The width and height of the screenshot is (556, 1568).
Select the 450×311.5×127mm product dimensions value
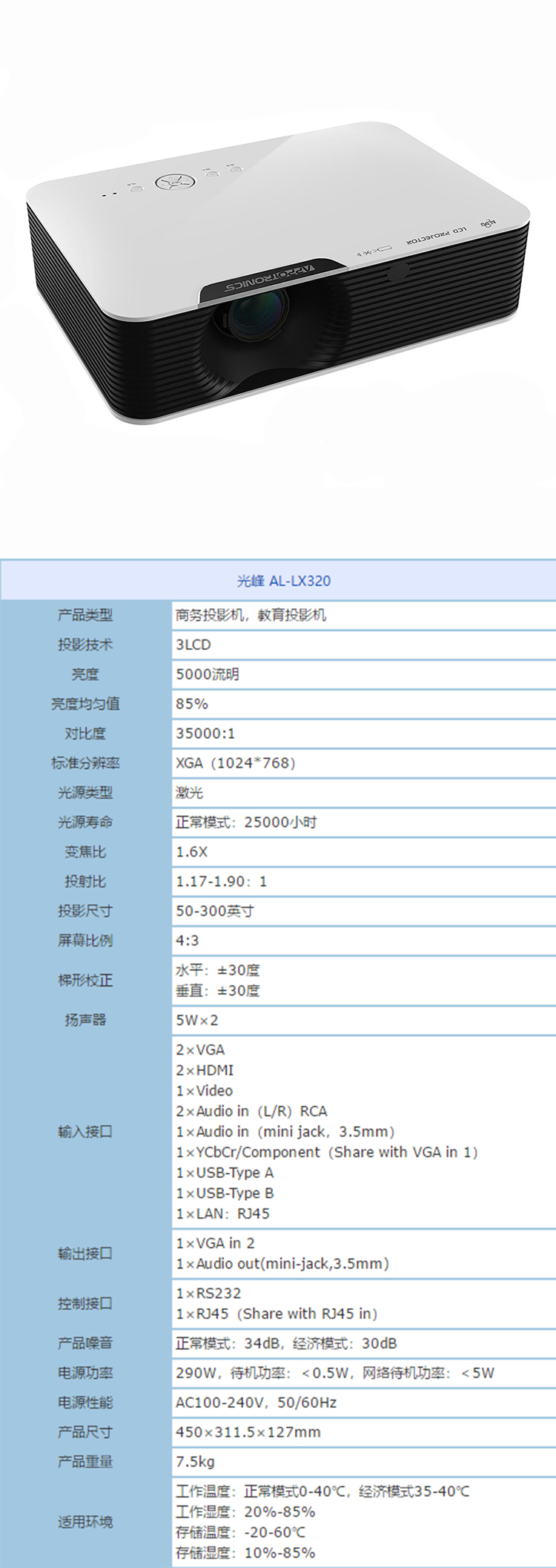pos(248,1432)
